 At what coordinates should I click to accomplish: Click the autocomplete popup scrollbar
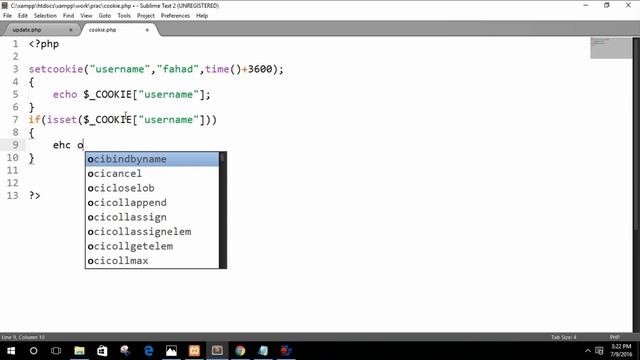point(222,210)
